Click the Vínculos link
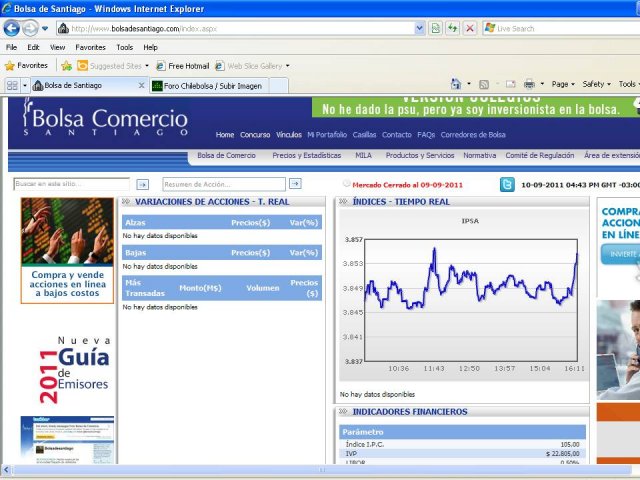Viewport: 640px width, 480px height. [x=289, y=135]
